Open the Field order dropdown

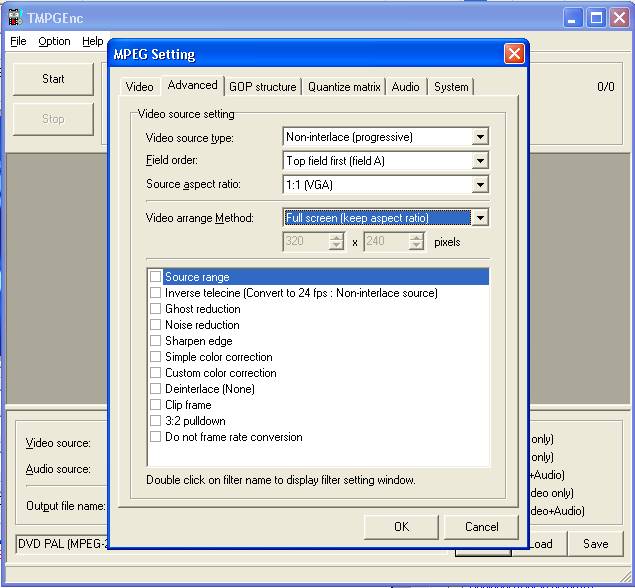click(x=480, y=161)
